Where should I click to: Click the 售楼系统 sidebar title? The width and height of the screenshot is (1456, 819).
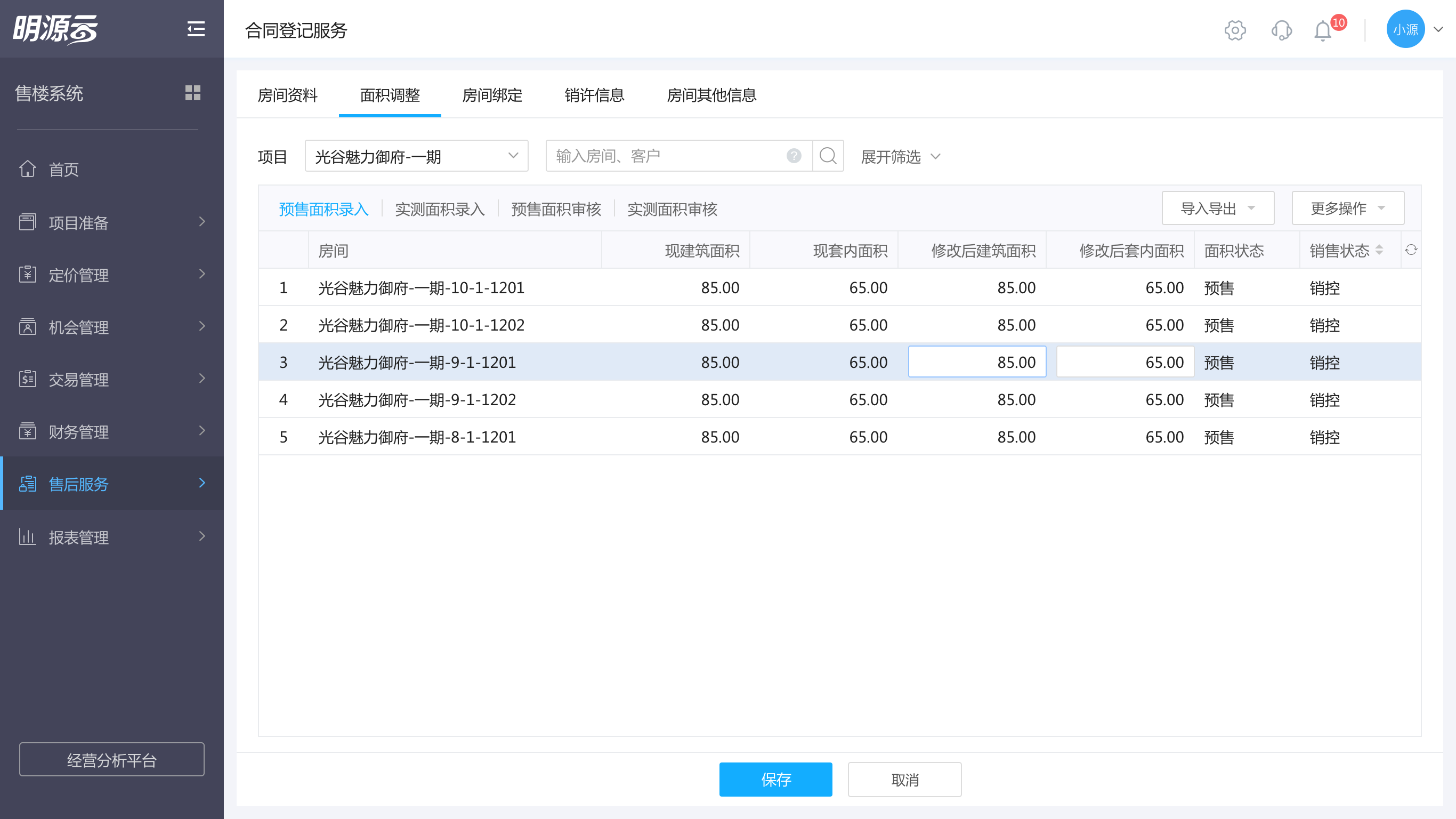[49, 93]
